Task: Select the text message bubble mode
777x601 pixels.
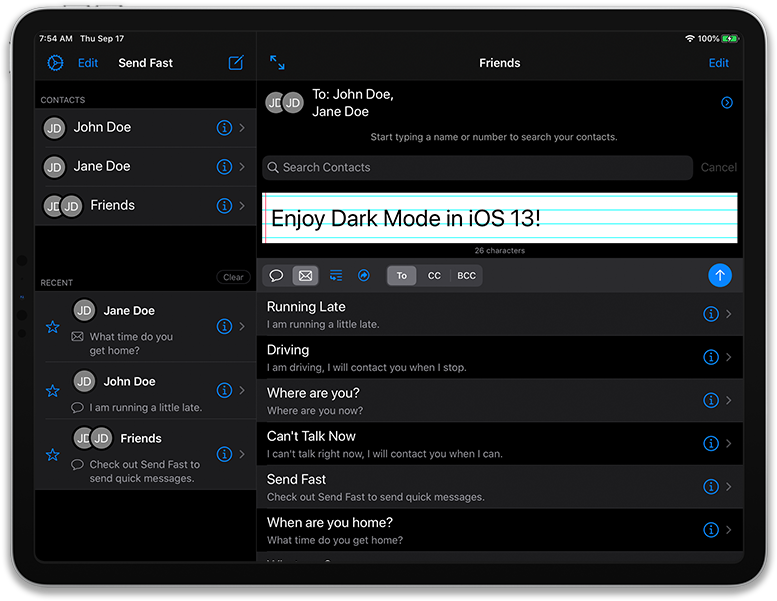Action: pos(276,275)
